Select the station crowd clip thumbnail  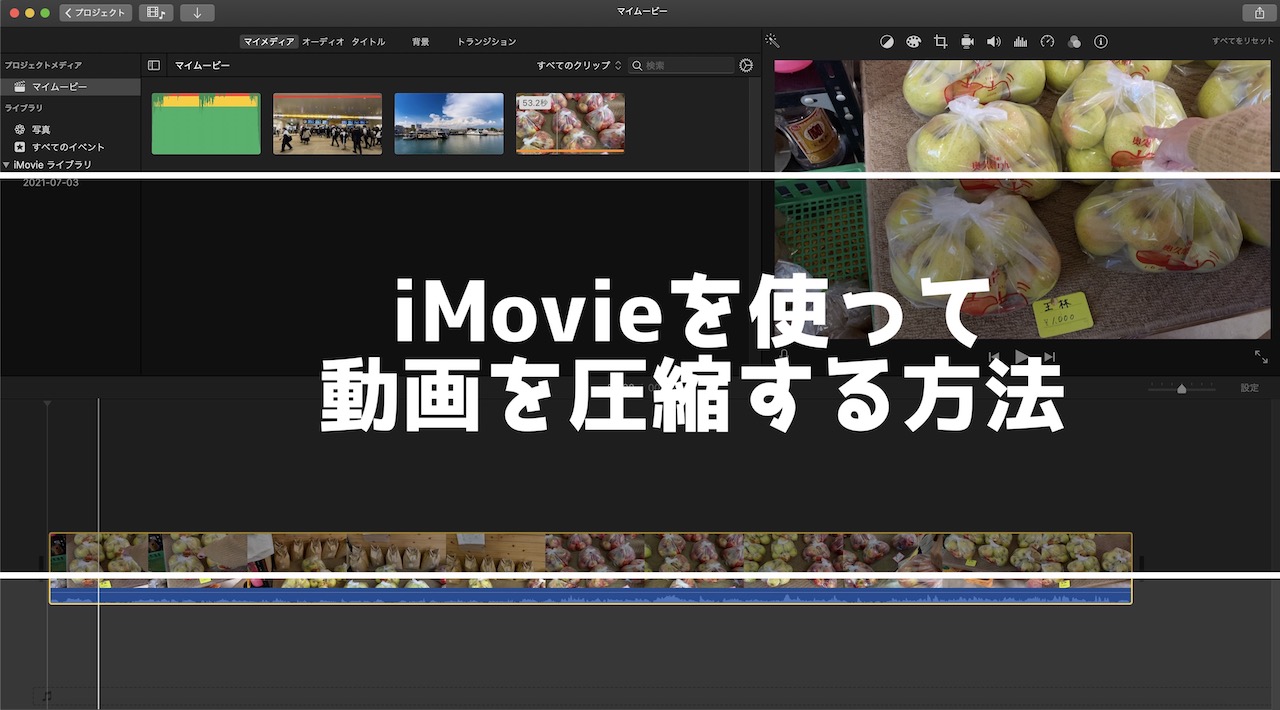point(327,124)
